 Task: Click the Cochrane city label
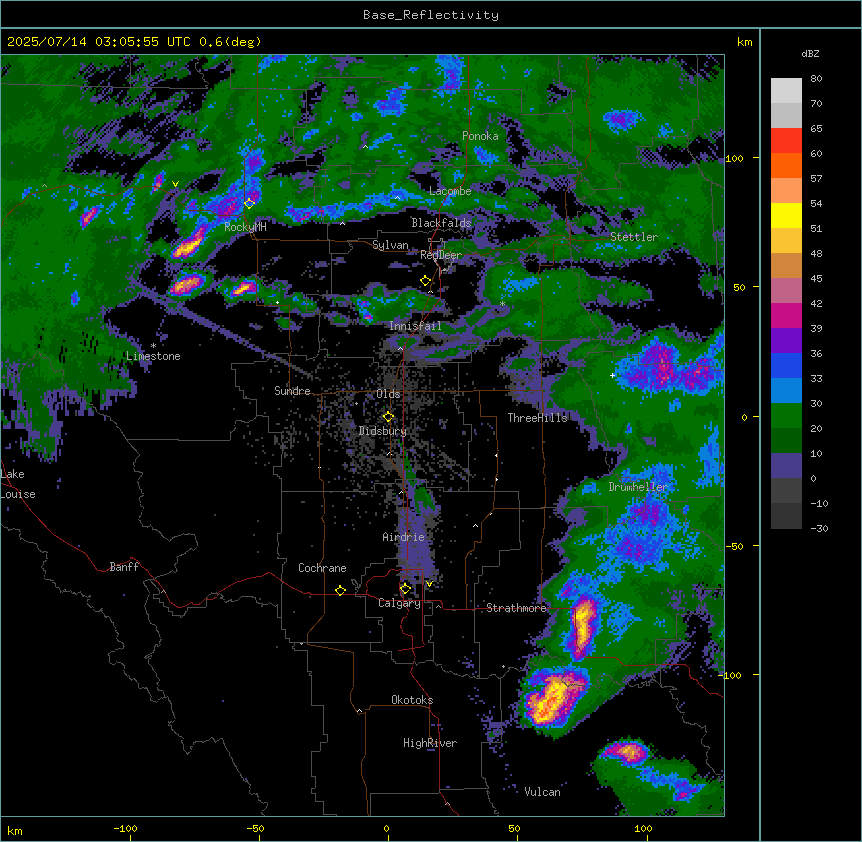pos(322,568)
